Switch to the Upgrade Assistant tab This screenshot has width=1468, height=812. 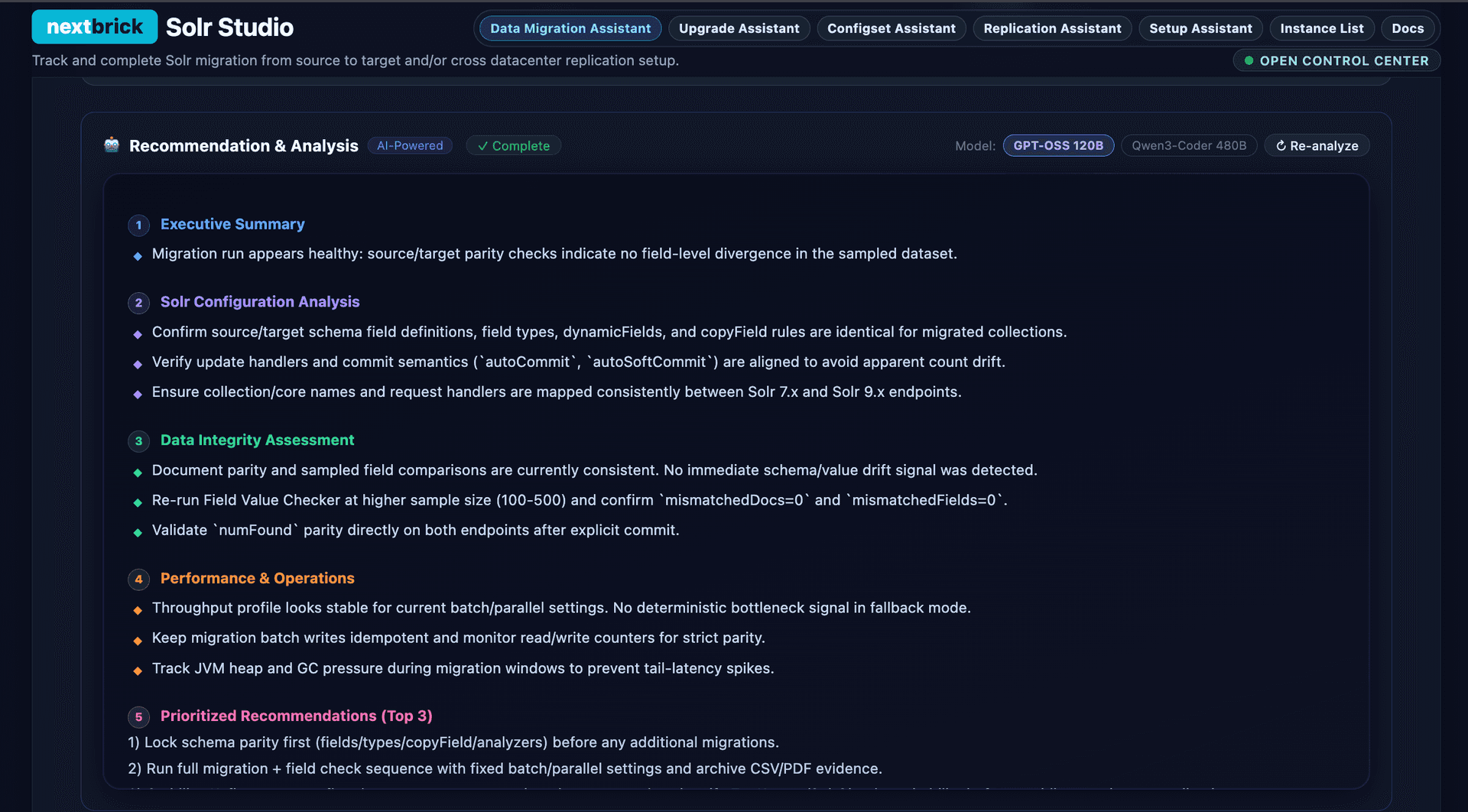tap(739, 28)
